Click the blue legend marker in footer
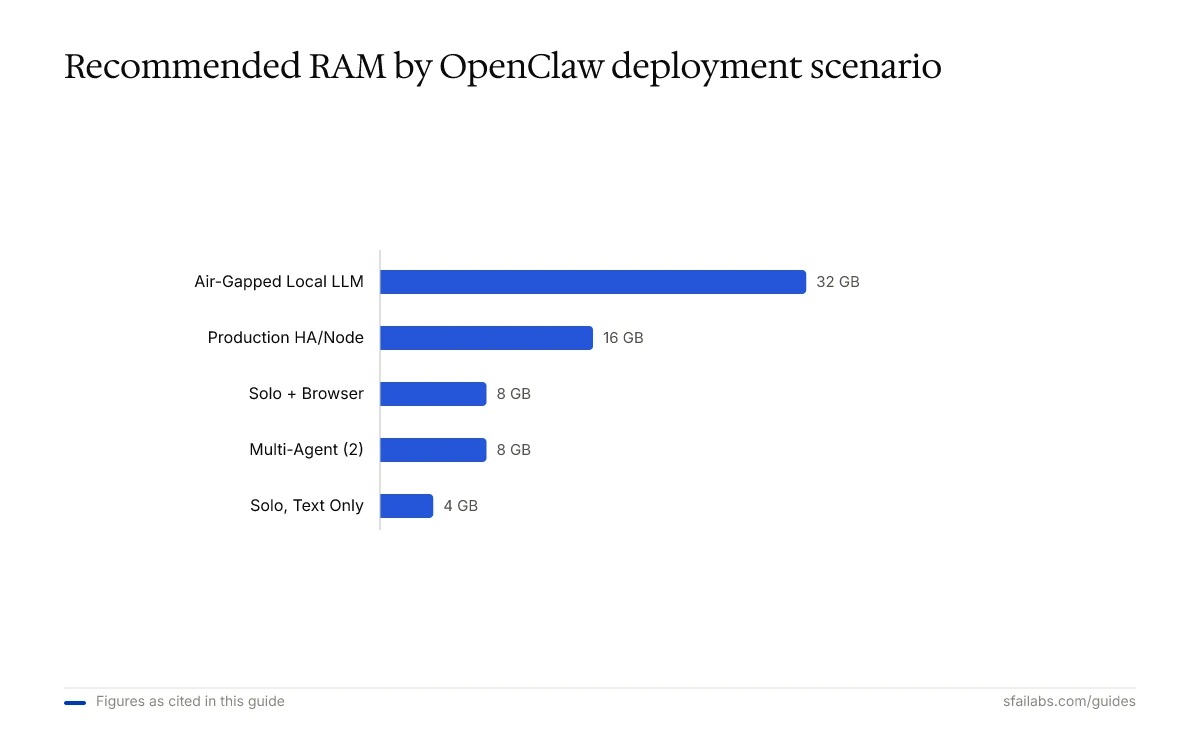 (75, 703)
